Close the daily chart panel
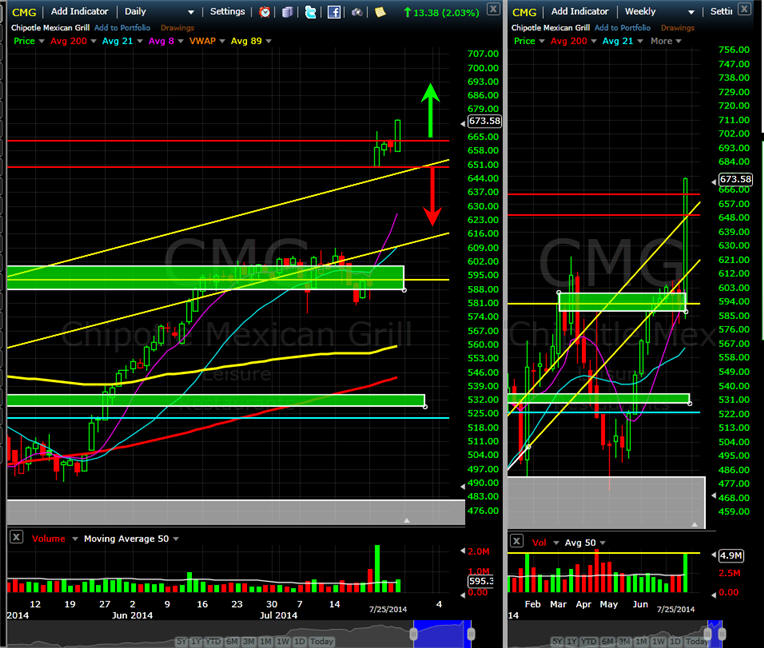 (x=493, y=9)
